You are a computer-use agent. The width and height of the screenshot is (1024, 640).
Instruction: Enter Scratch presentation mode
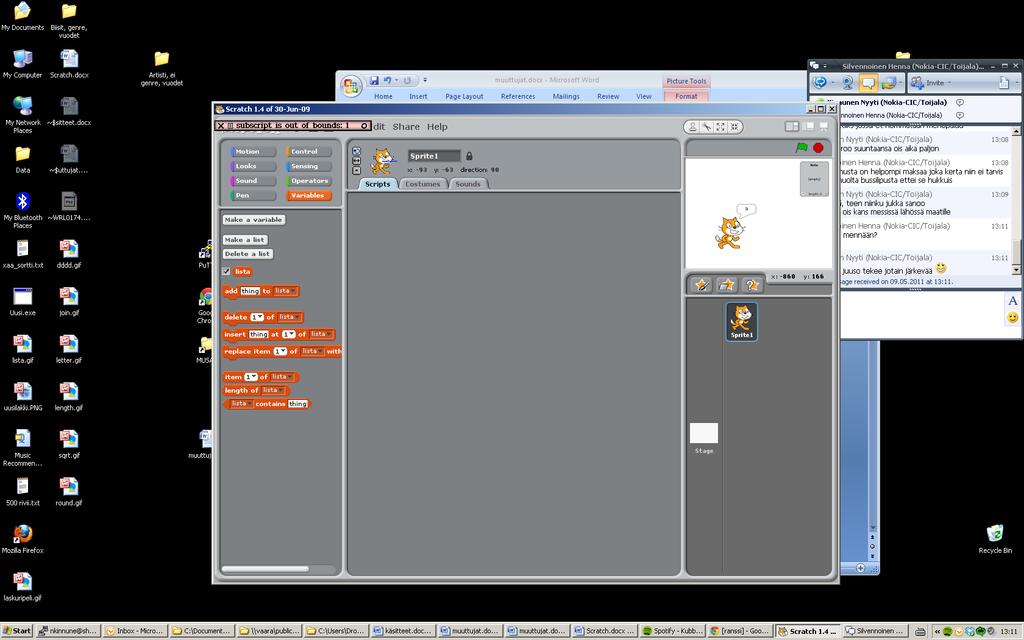tap(824, 126)
